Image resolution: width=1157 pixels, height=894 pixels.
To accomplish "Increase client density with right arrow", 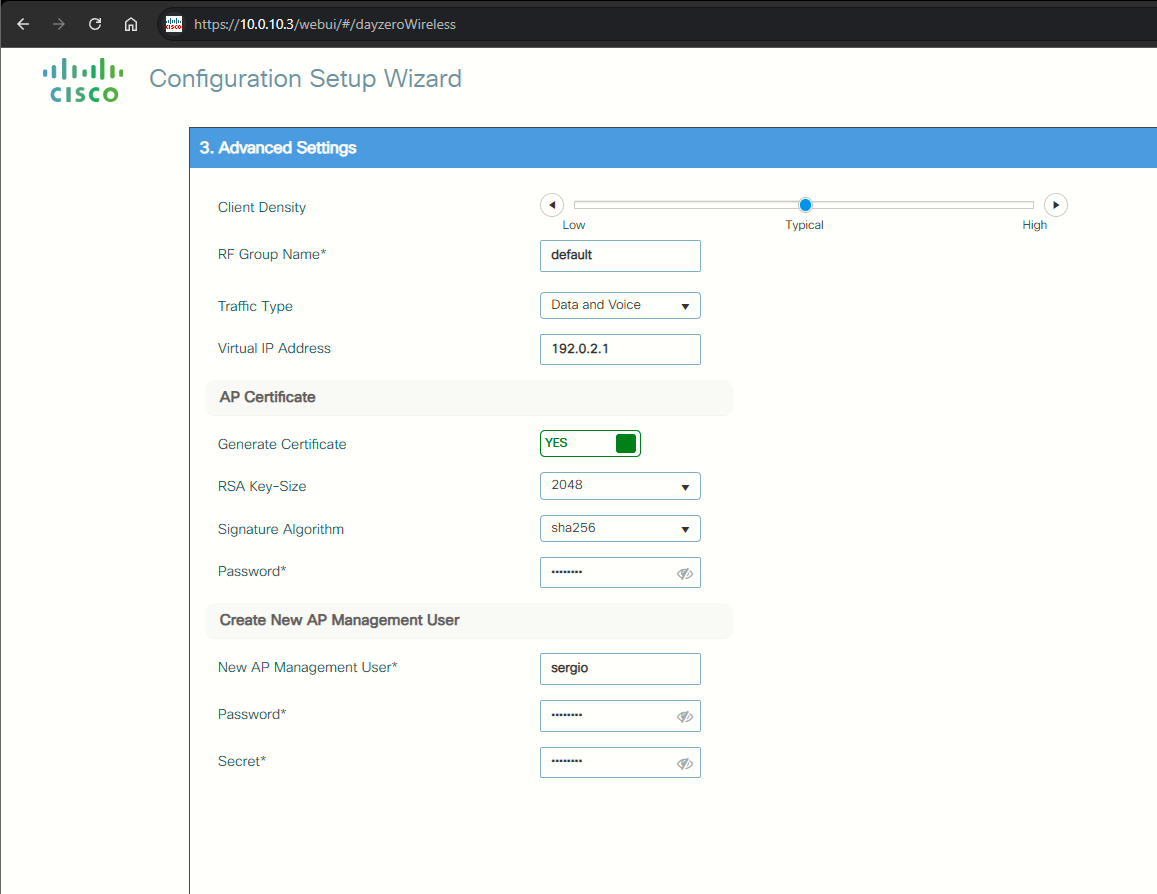I will pyautogui.click(x=1056, y=205).
